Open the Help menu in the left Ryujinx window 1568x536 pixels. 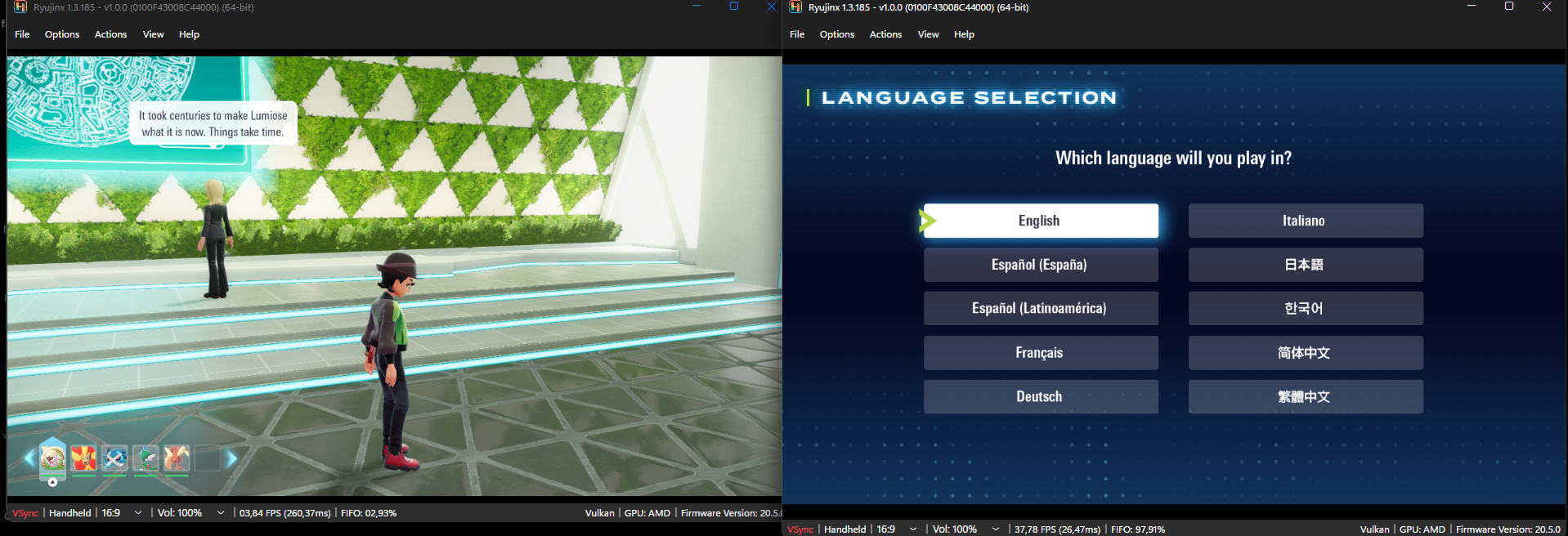click(189, 34)
